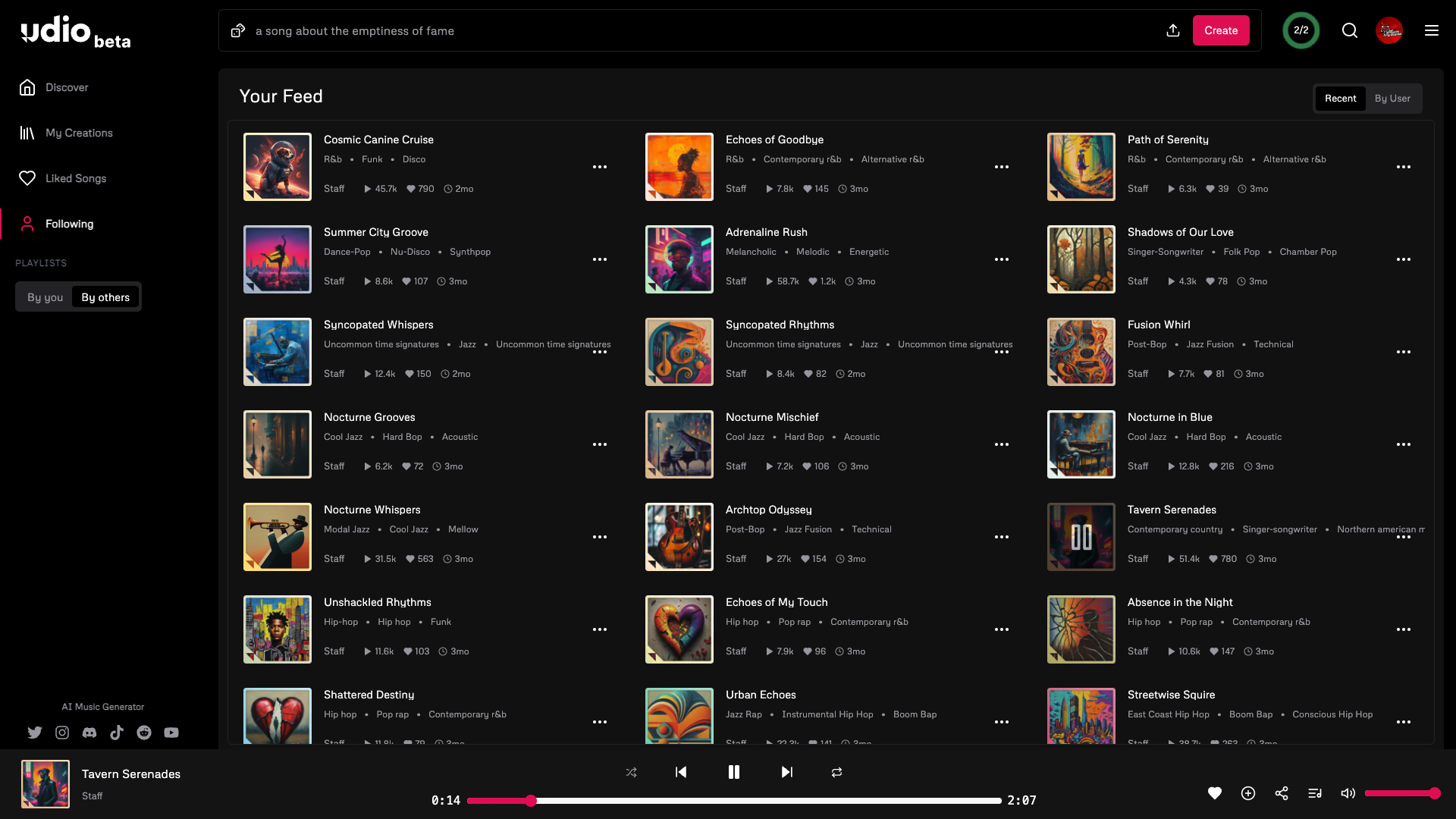Go to Liked Songs
The width and height of the screenshot is (1456, 819).
75,178
